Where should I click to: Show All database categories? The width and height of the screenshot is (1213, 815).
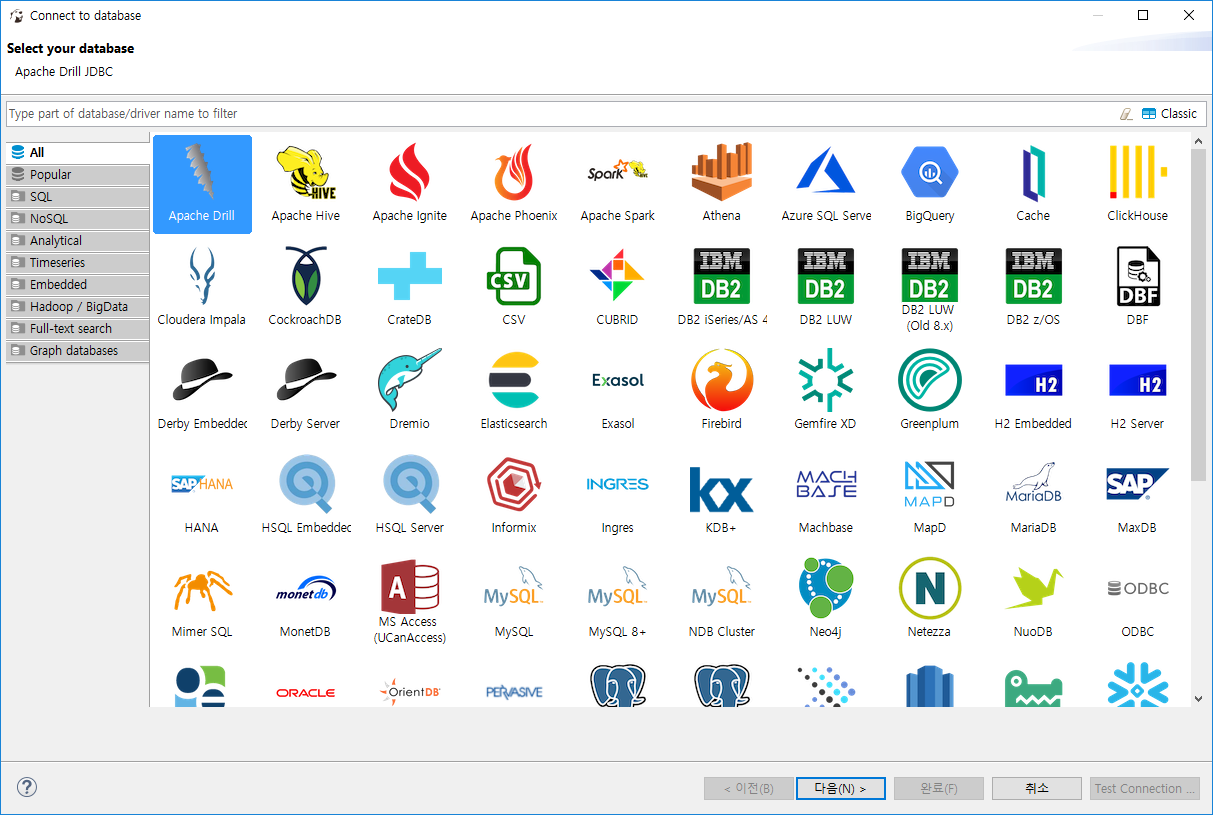click(78, 153)
